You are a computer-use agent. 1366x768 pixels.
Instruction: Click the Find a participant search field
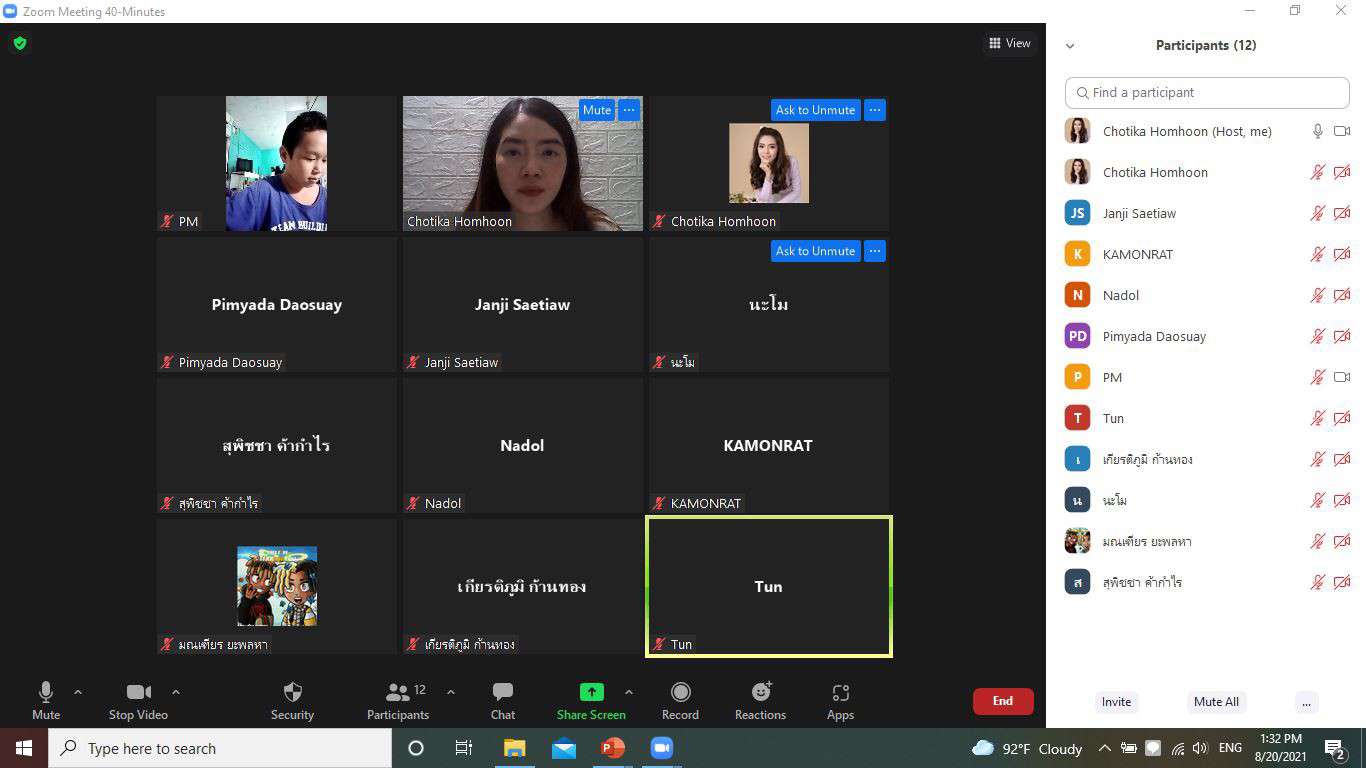(1207, 92)
